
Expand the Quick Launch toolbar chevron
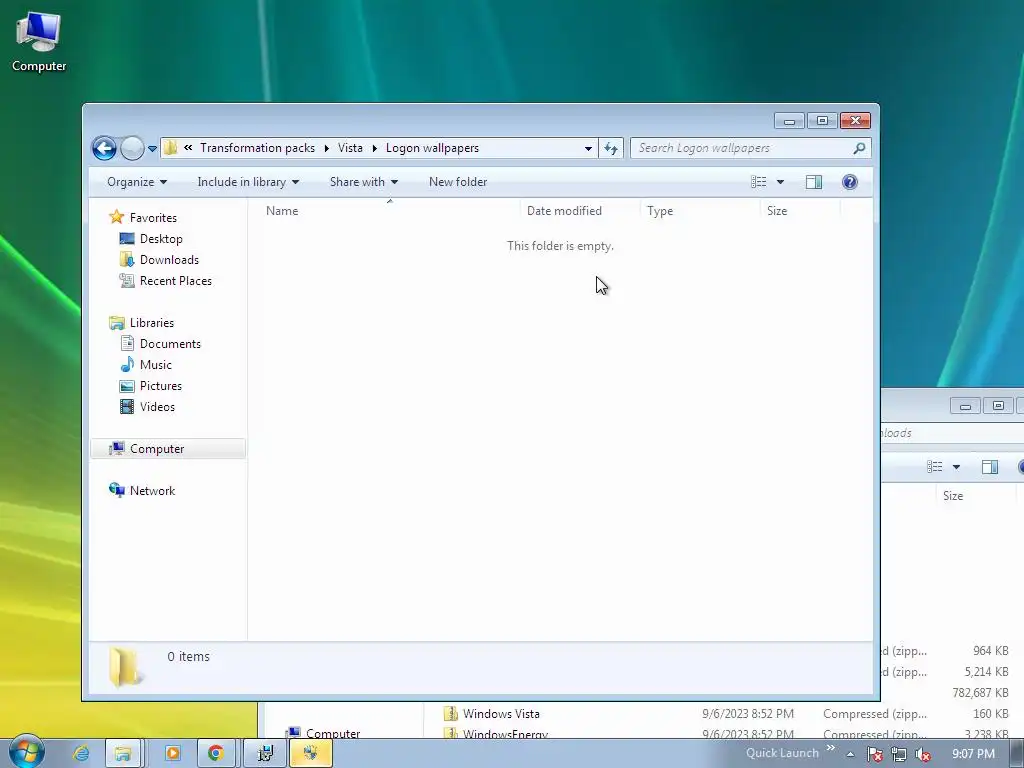pyautogui.click(x=831, y=748)
